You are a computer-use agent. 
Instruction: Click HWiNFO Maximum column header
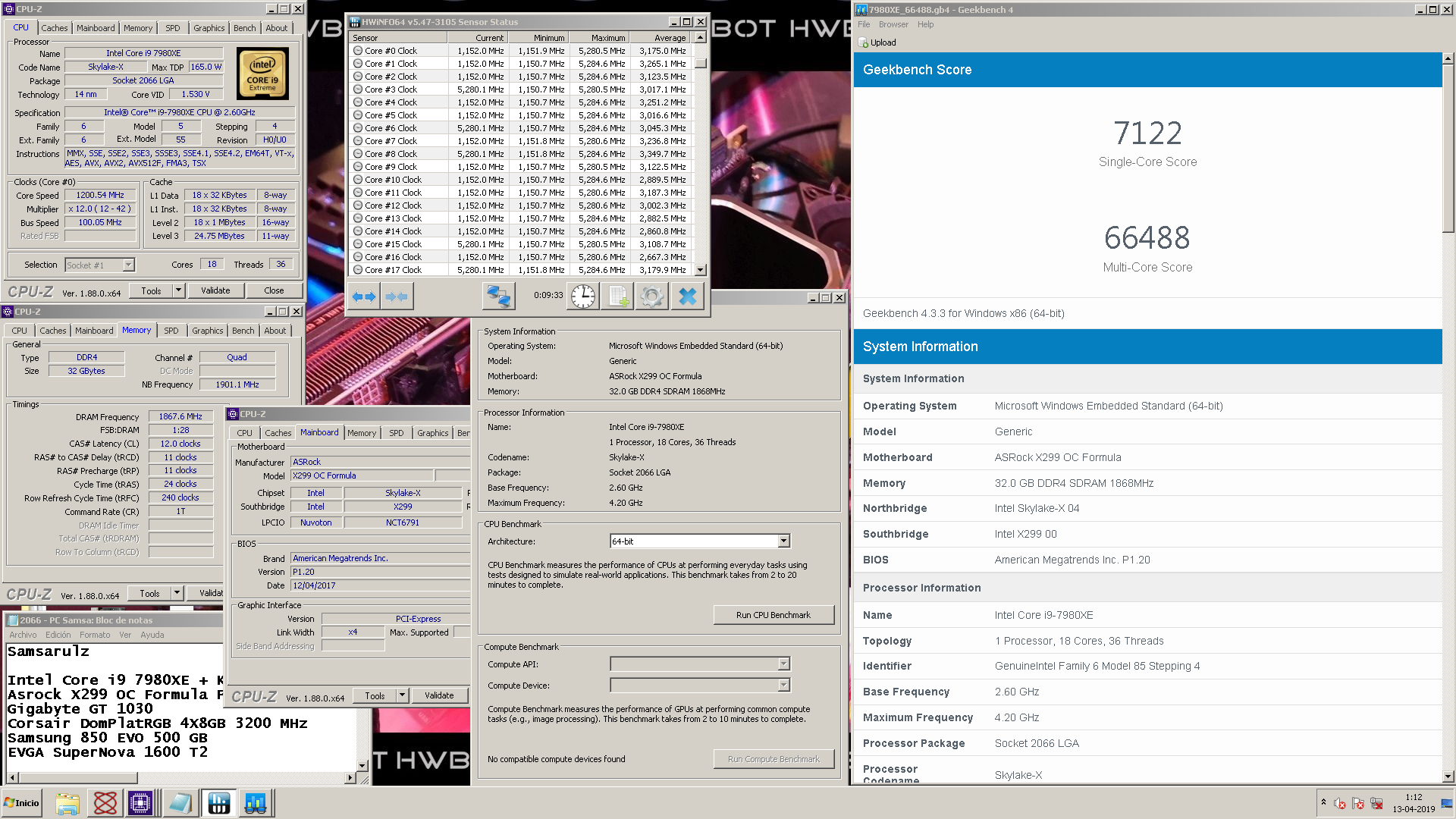tap(598, 38)
